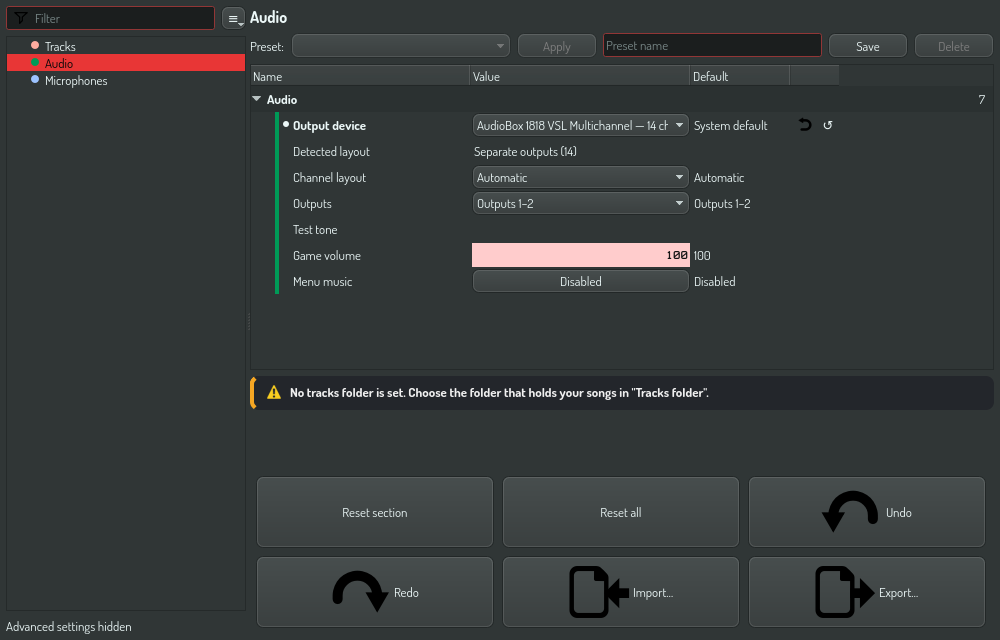The width and height of the screenshot is (1000, 640).
Task: Select the Audio section
Action: (126, 63)
